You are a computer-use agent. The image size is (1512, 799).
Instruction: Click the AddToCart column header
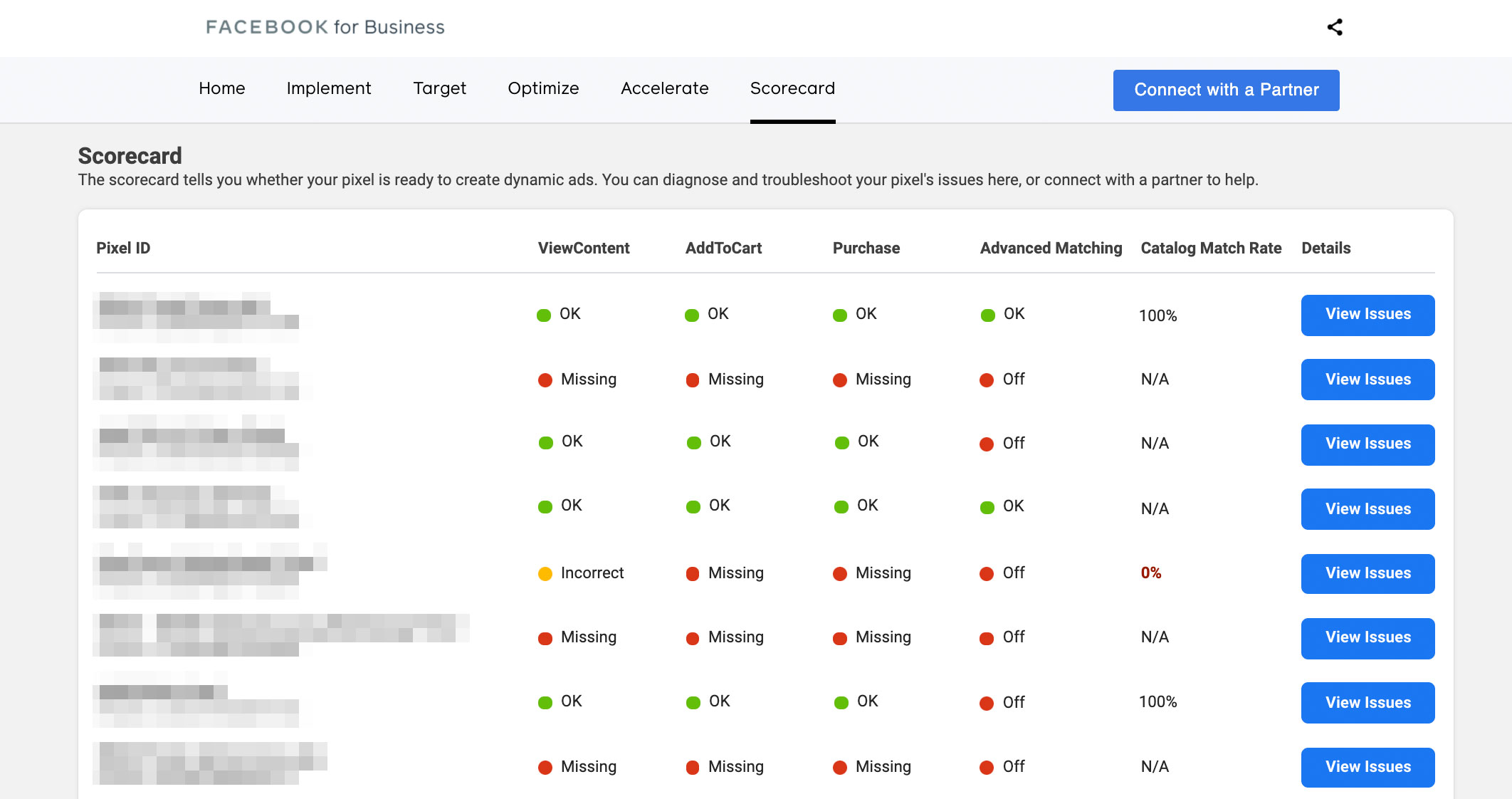coord(723,248)
